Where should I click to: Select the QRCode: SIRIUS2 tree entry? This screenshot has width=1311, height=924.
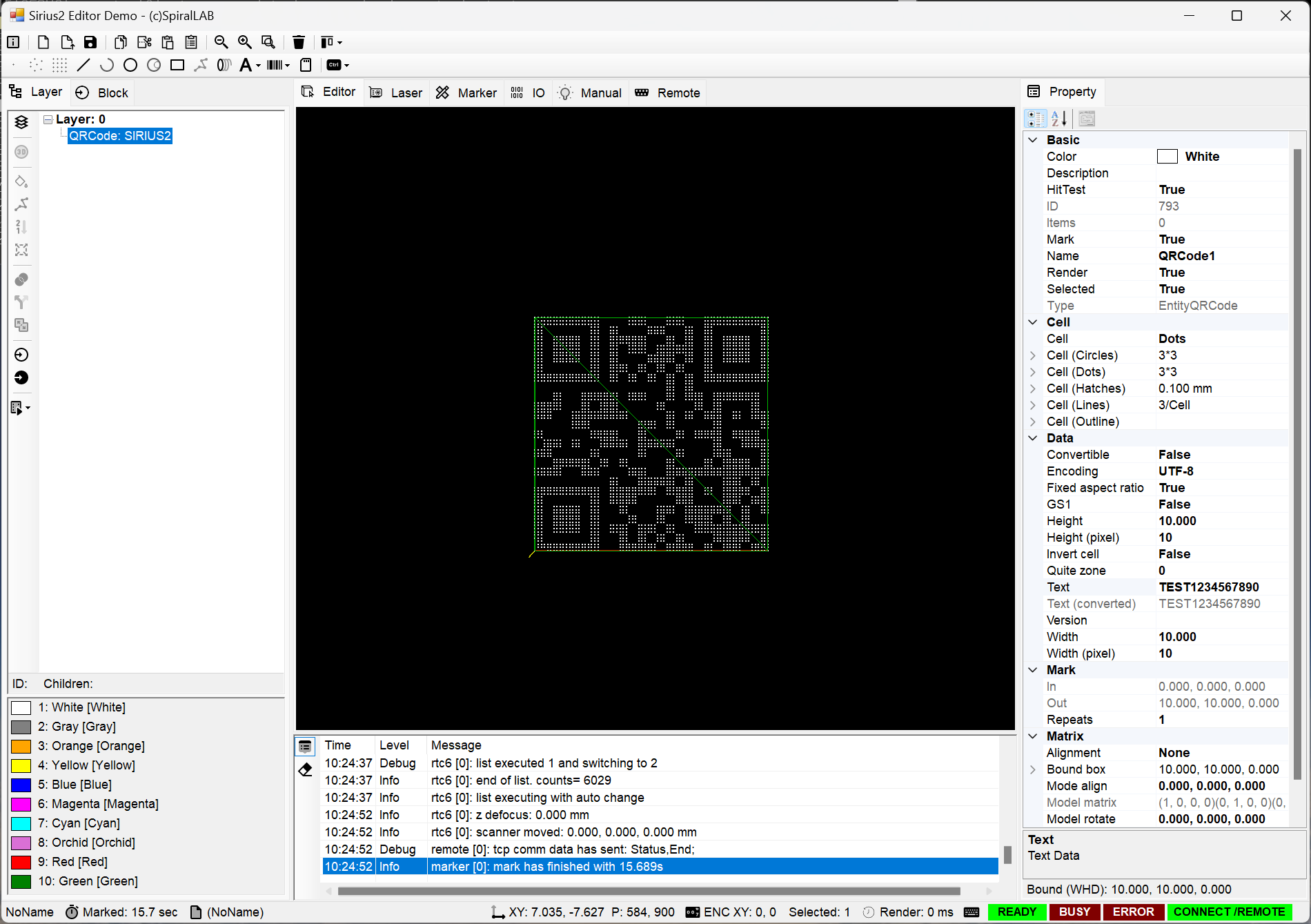(x=120, y=136)
